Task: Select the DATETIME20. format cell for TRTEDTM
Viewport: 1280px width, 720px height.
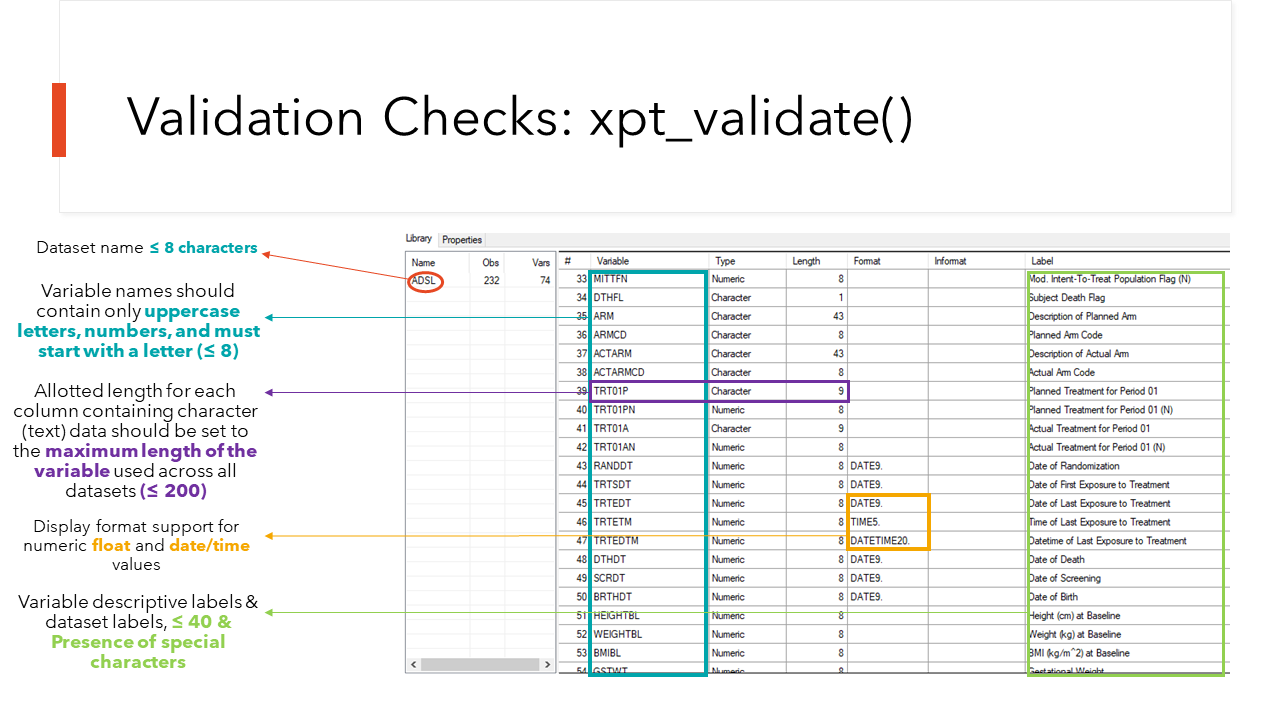Action: click(x=884, y=540)
